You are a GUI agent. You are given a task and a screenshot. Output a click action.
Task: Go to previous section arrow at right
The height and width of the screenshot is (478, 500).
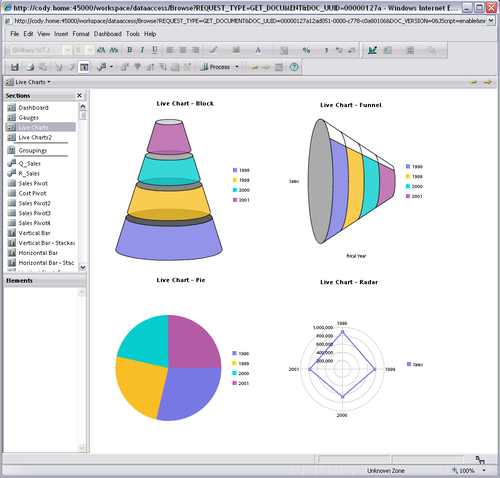(473, 82)
